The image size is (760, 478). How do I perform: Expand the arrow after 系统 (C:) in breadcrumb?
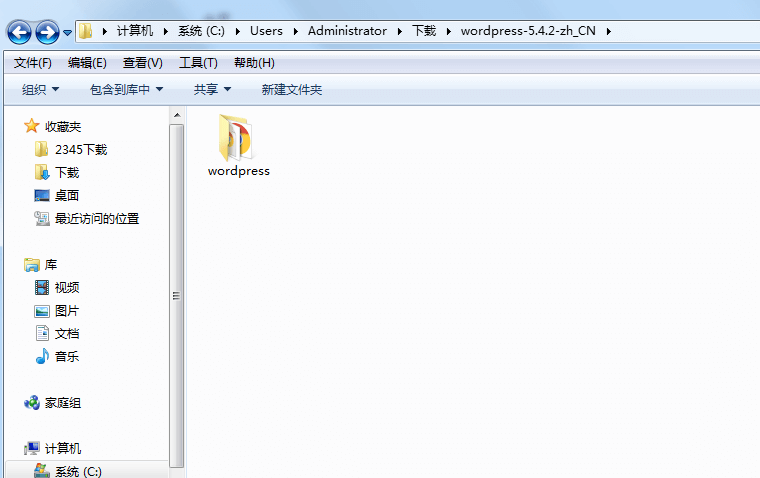[238, 32]
